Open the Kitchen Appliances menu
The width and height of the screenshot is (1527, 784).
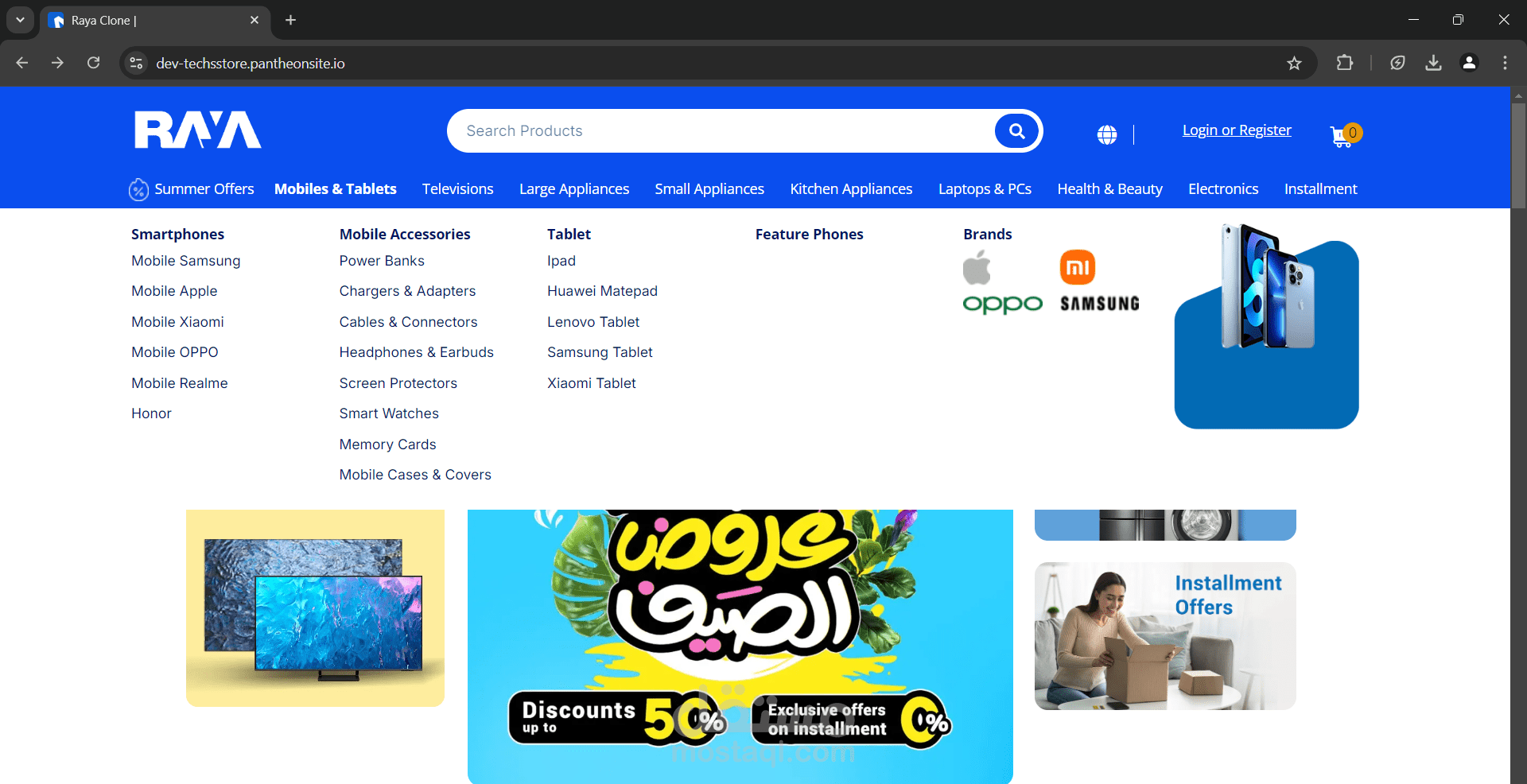click(x=851, y=189)
